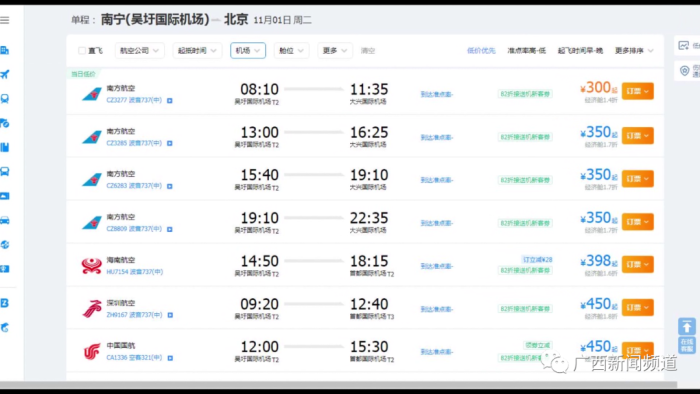Image resolution: width=700 pixels, height=394 pixels.
Task: Open the 更多 more filters dropdown
Action: pyautogui.click(x=334, y=50)
